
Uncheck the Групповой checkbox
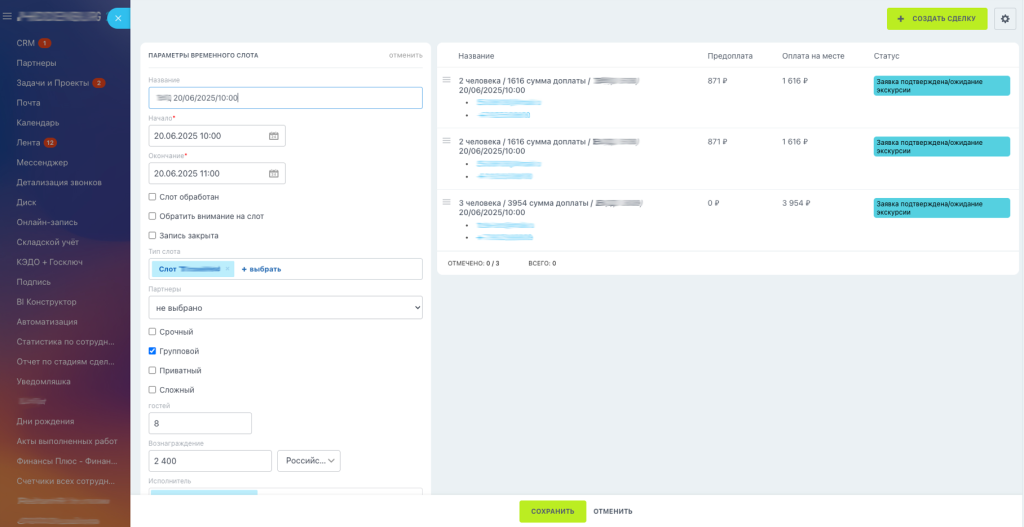pos(152,351)
